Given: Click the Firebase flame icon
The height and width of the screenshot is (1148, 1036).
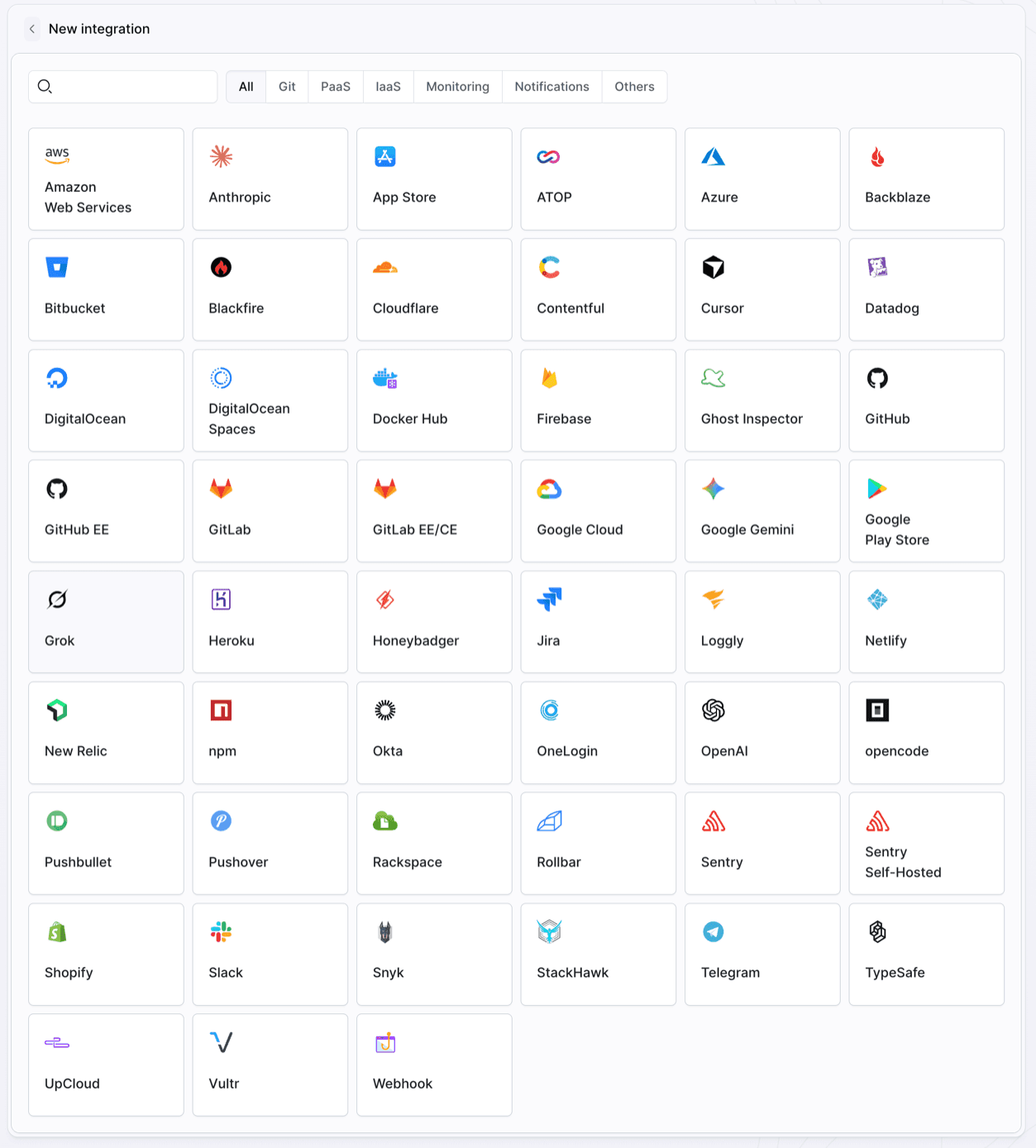Looking at the screenshot, I should pos(549,378).
